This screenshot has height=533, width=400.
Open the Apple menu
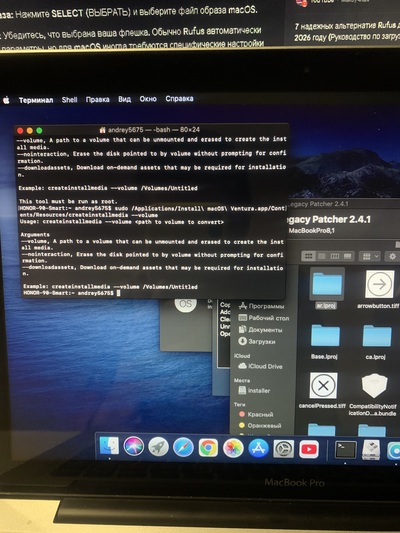(x=6, y=100)
